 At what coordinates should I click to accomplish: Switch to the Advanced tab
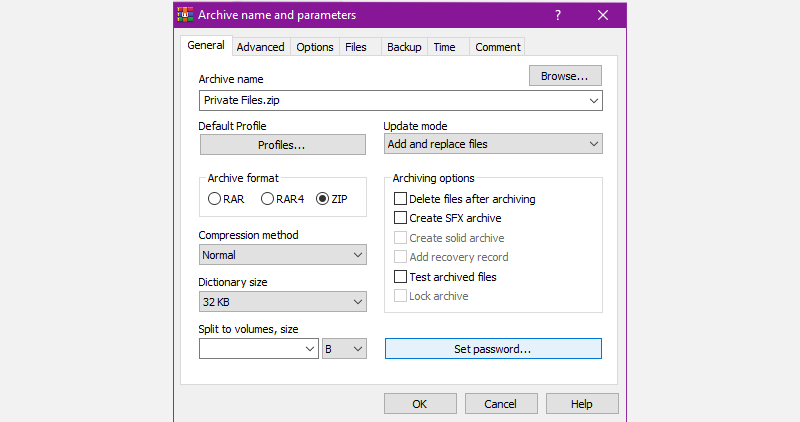[x=260, y=47]
